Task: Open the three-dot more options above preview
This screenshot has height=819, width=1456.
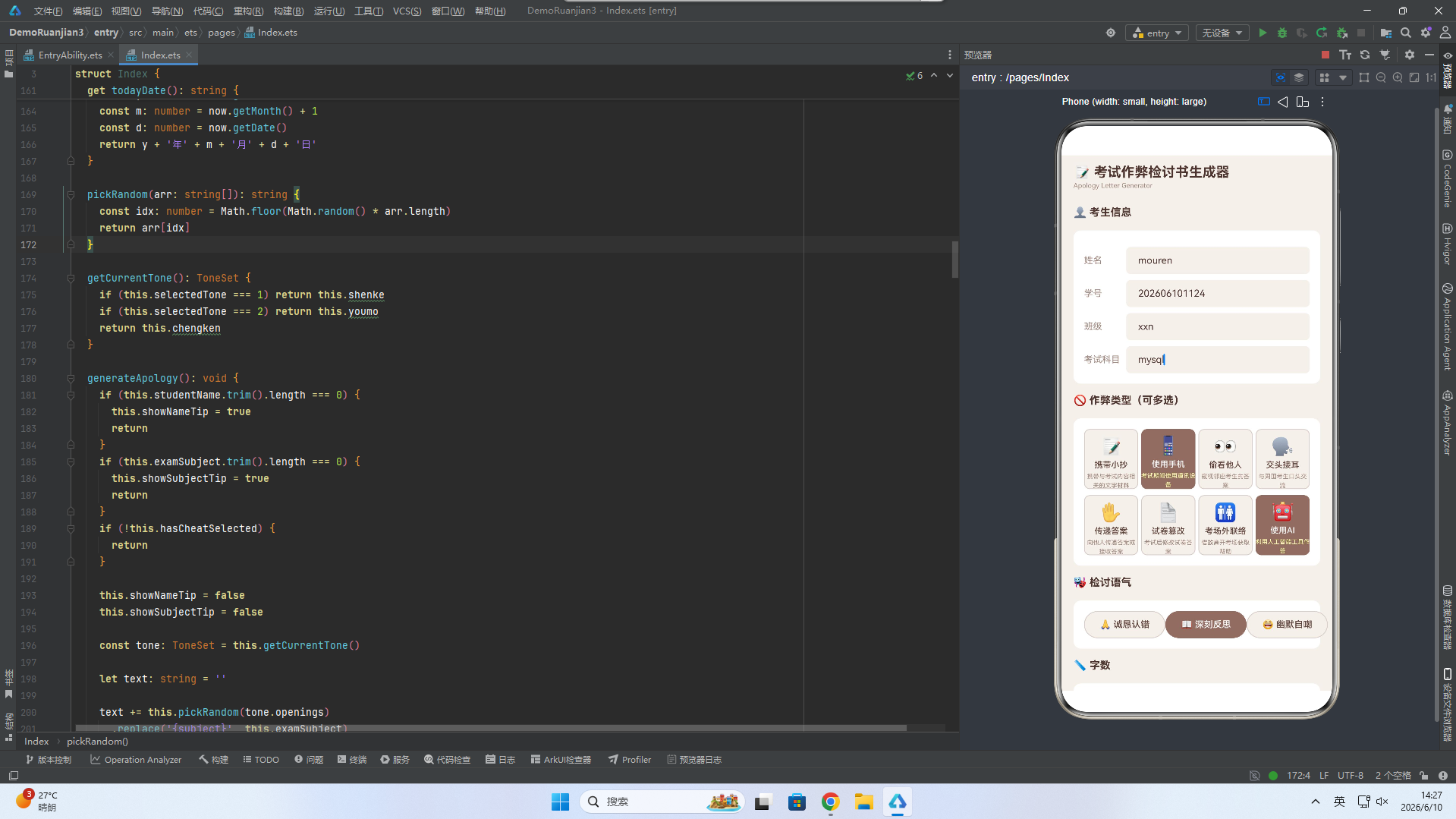Action: click(x=1322, y=102)
